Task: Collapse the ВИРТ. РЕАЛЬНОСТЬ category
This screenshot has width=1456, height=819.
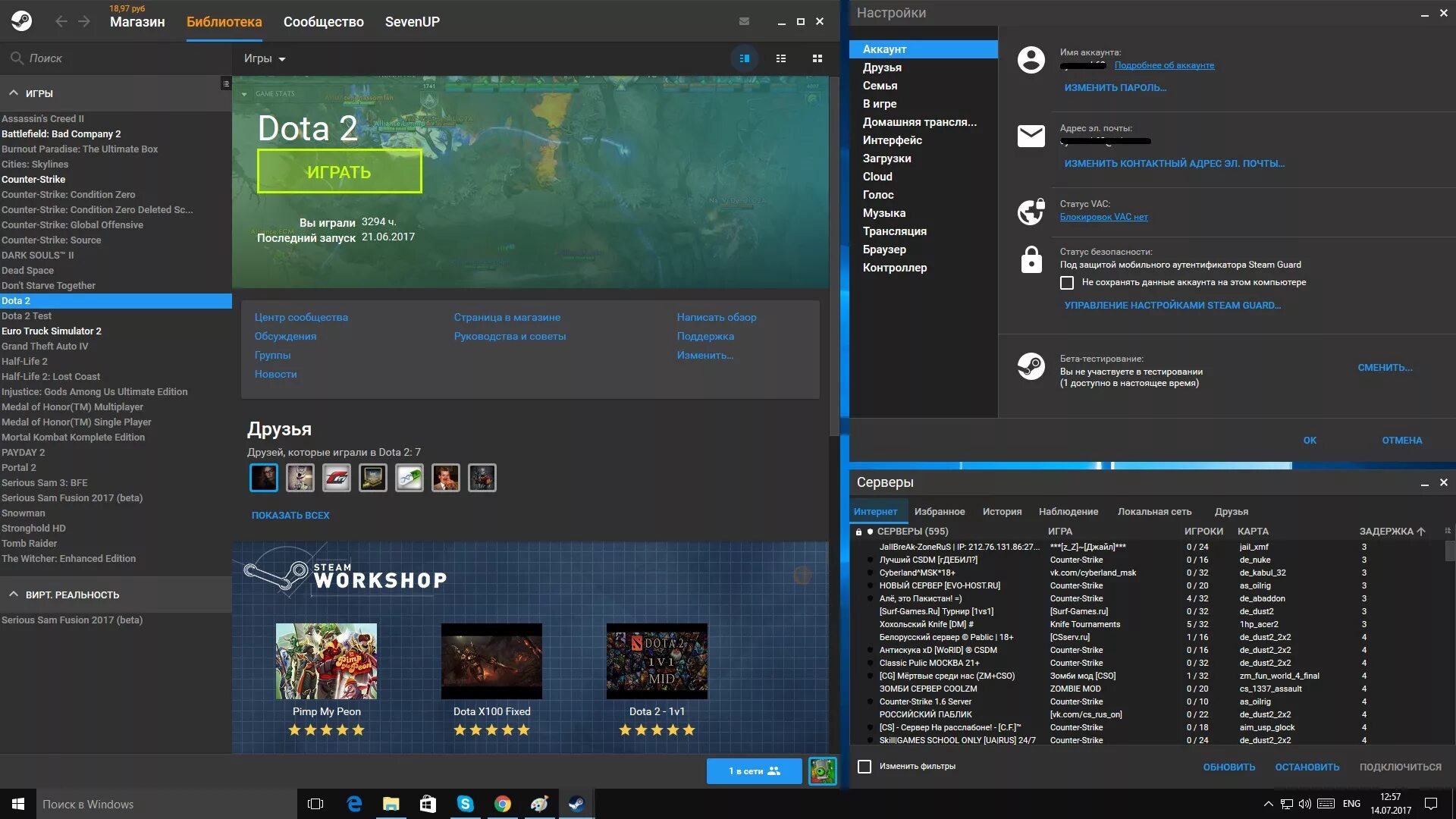Action: click(x=14, y=595)
